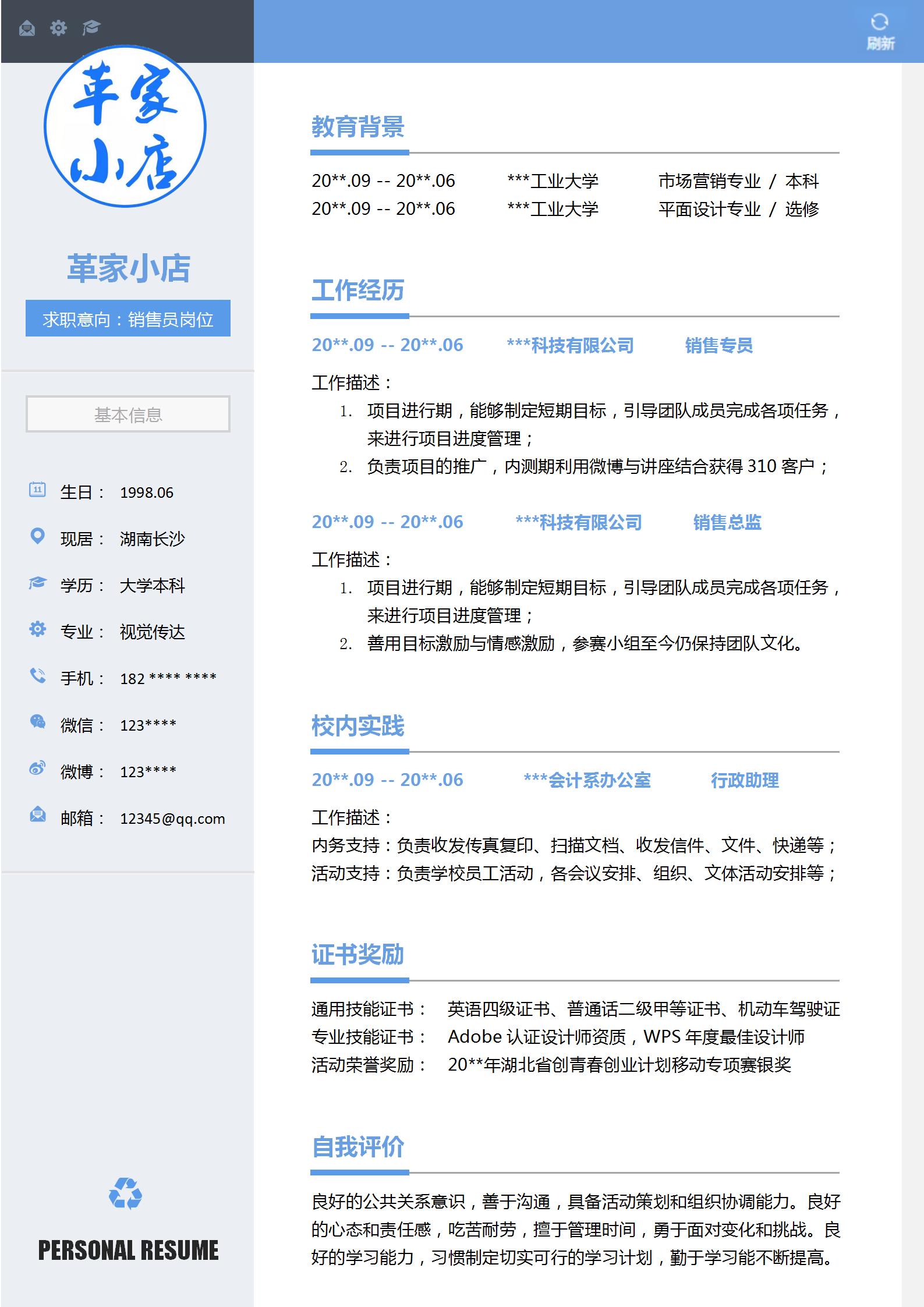Image resolution: width=924 pixels, height=1307 pixels.
Task: Click the job title 销售专员
Action: click(719, 345)
